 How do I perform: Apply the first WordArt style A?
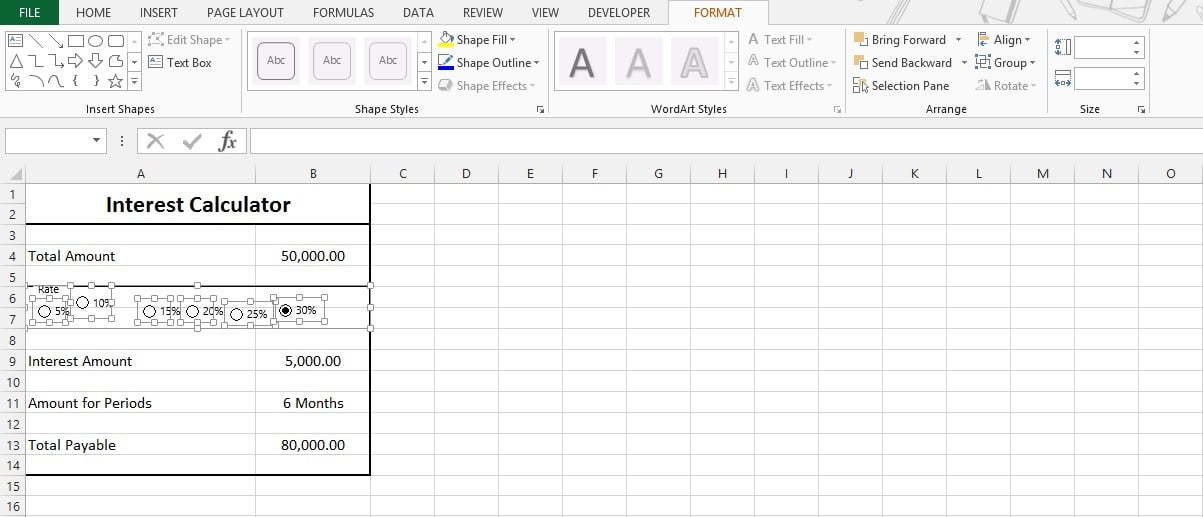tap(582, 63)
